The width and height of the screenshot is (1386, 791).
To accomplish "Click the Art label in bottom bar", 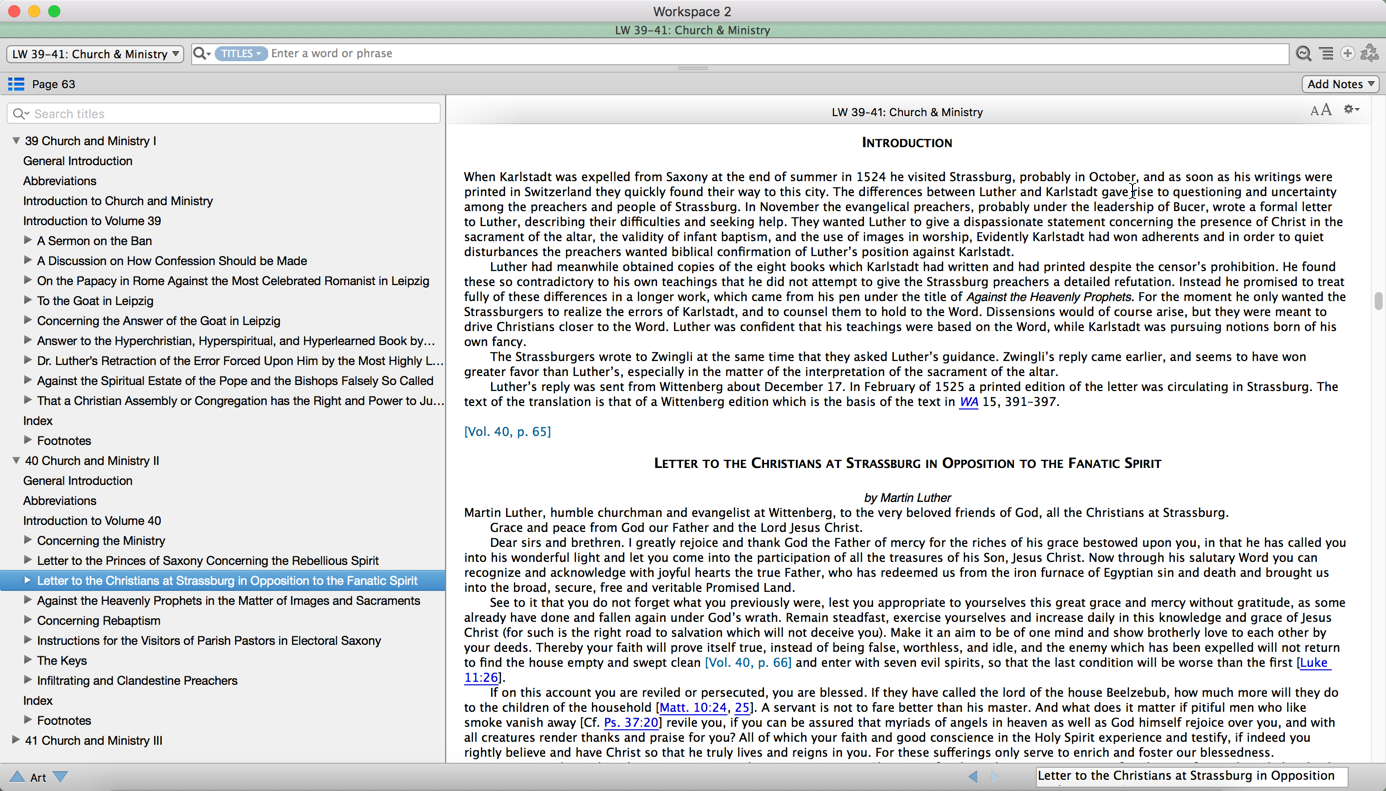I will (38, 777).
